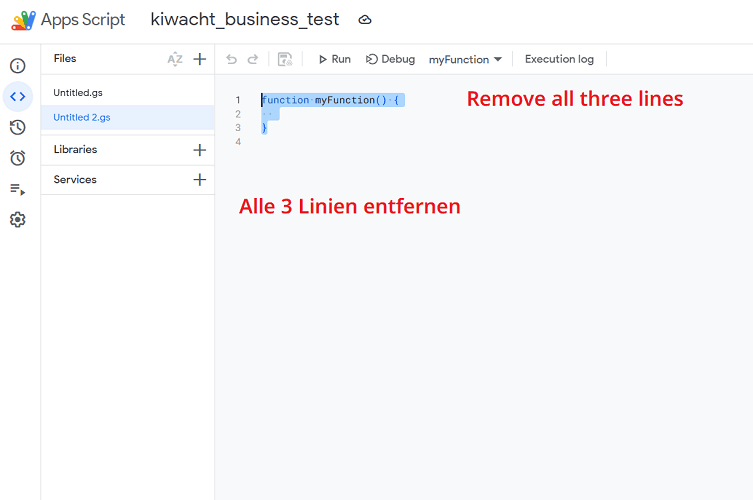This screenshot has width=753, height=500.
Task: Click the Undo arrow
Action: [231, 59]
